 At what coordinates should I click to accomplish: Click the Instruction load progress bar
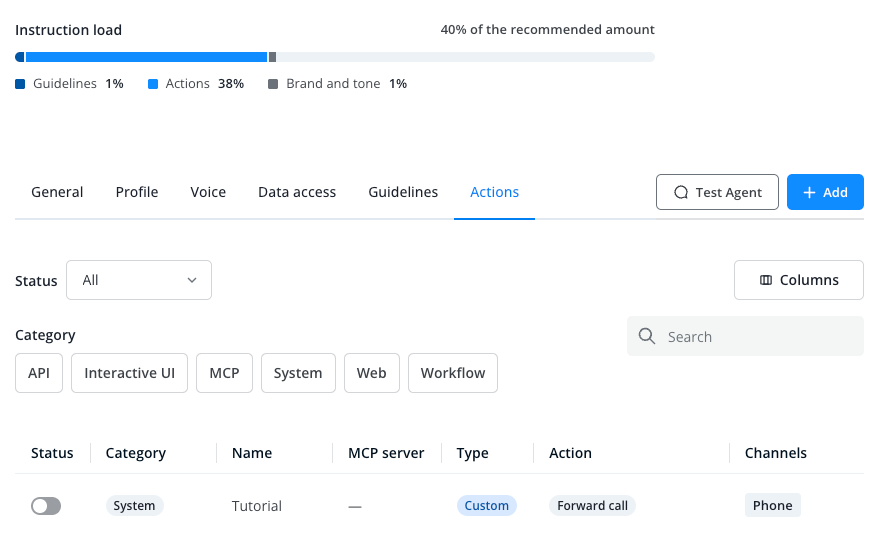(335, 57)
